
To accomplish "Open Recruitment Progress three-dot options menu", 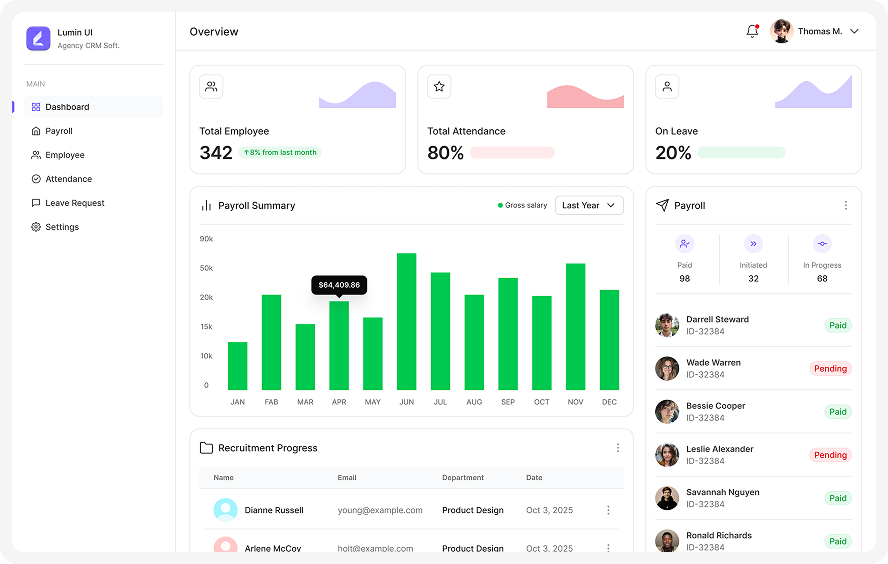I will pyautogui.click(x=617, y=448).
